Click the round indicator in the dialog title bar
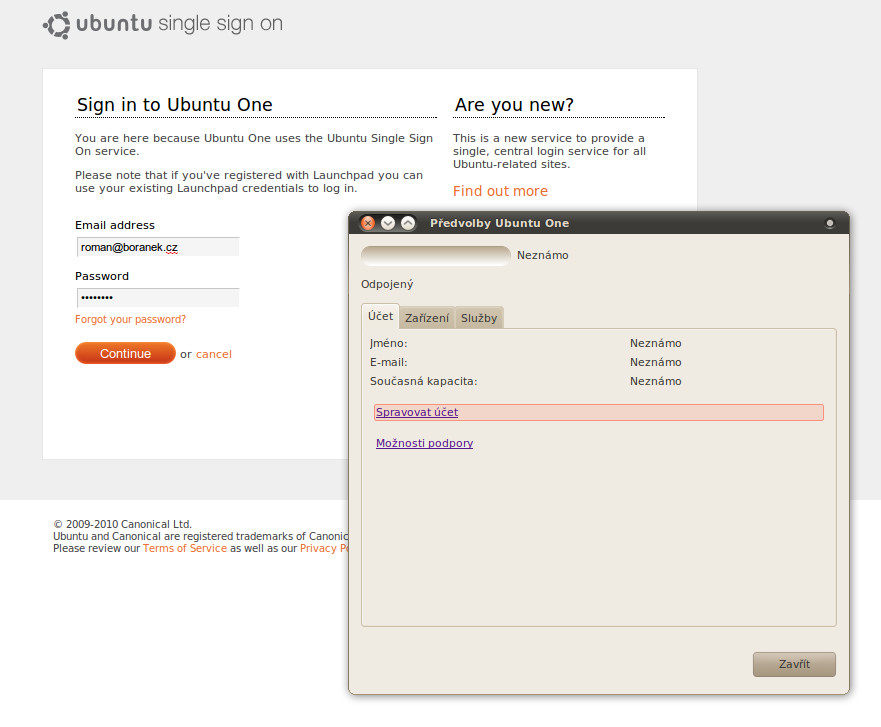881x727 pixels. (x=829, y=223)
